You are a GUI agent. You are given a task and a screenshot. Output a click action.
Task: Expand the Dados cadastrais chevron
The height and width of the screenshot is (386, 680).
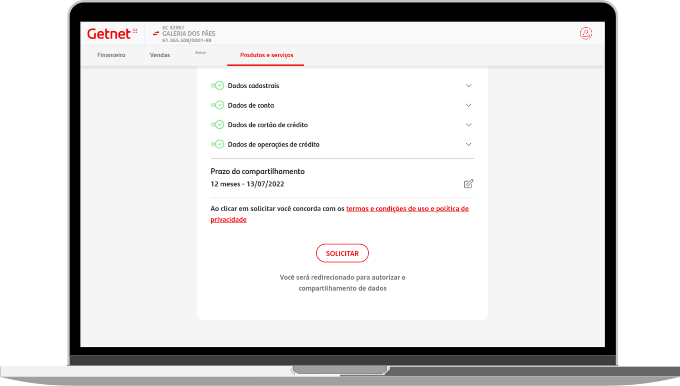click(468, 85)
